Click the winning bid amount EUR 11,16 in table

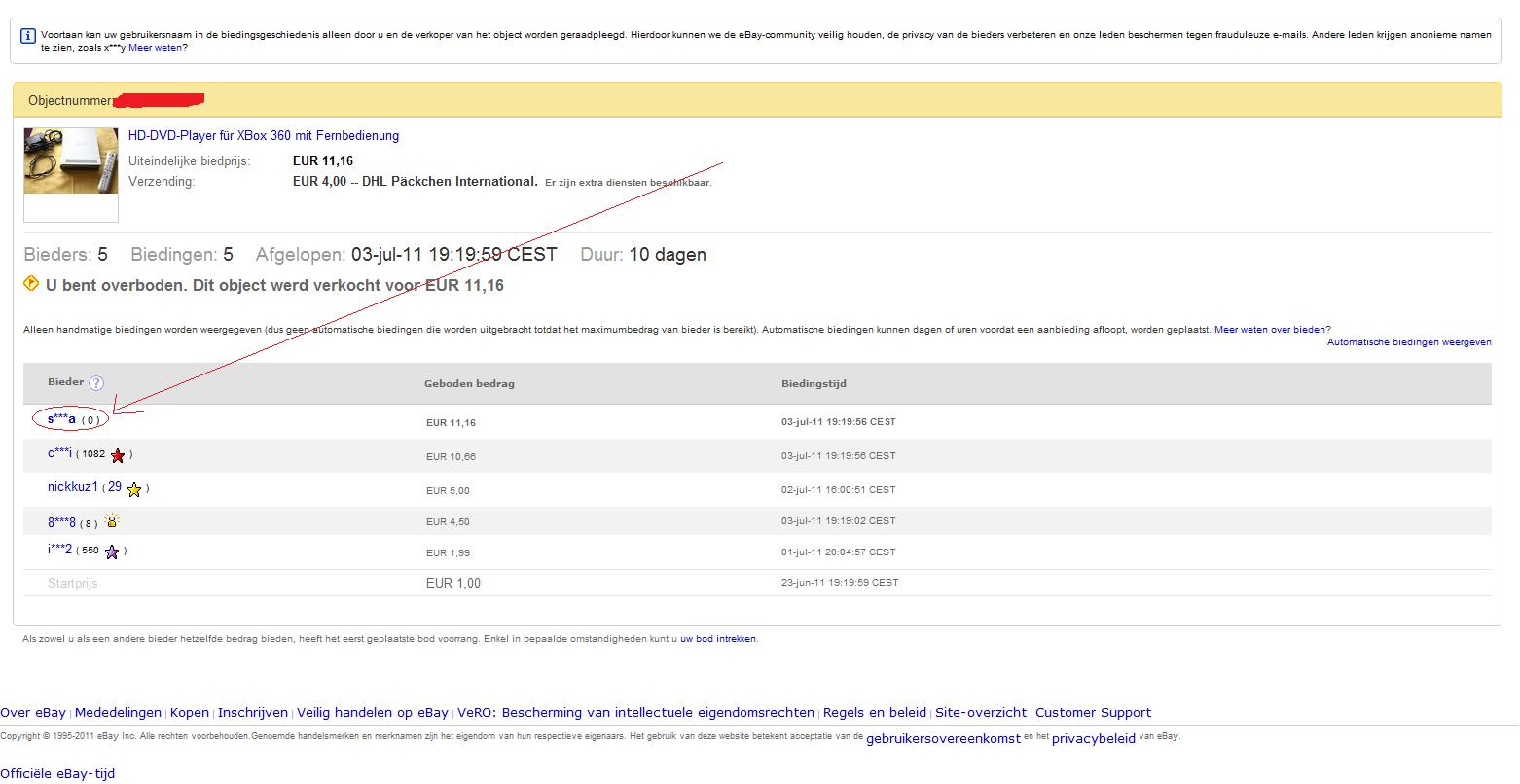click(x=451, y=423)
